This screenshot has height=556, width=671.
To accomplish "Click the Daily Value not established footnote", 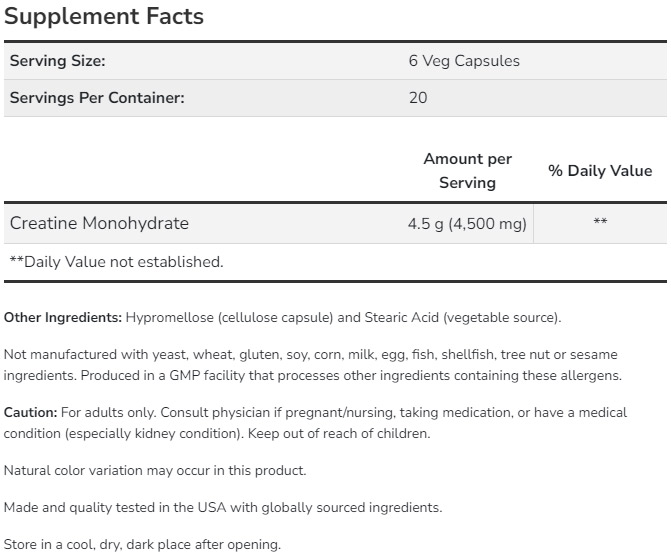I will pos(116,262).
